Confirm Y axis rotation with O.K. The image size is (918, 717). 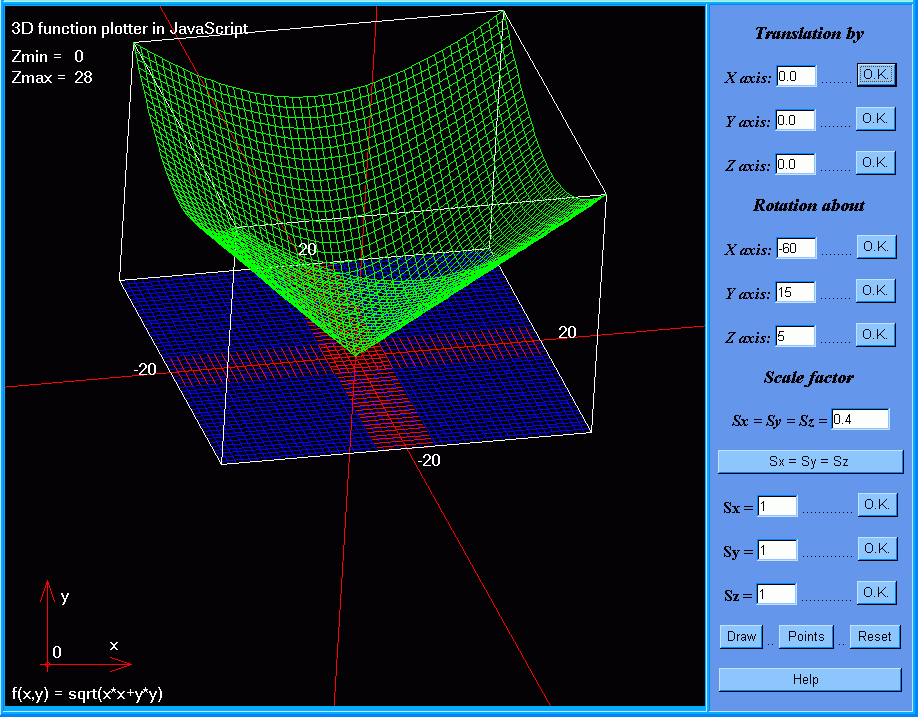click(875, 290)
